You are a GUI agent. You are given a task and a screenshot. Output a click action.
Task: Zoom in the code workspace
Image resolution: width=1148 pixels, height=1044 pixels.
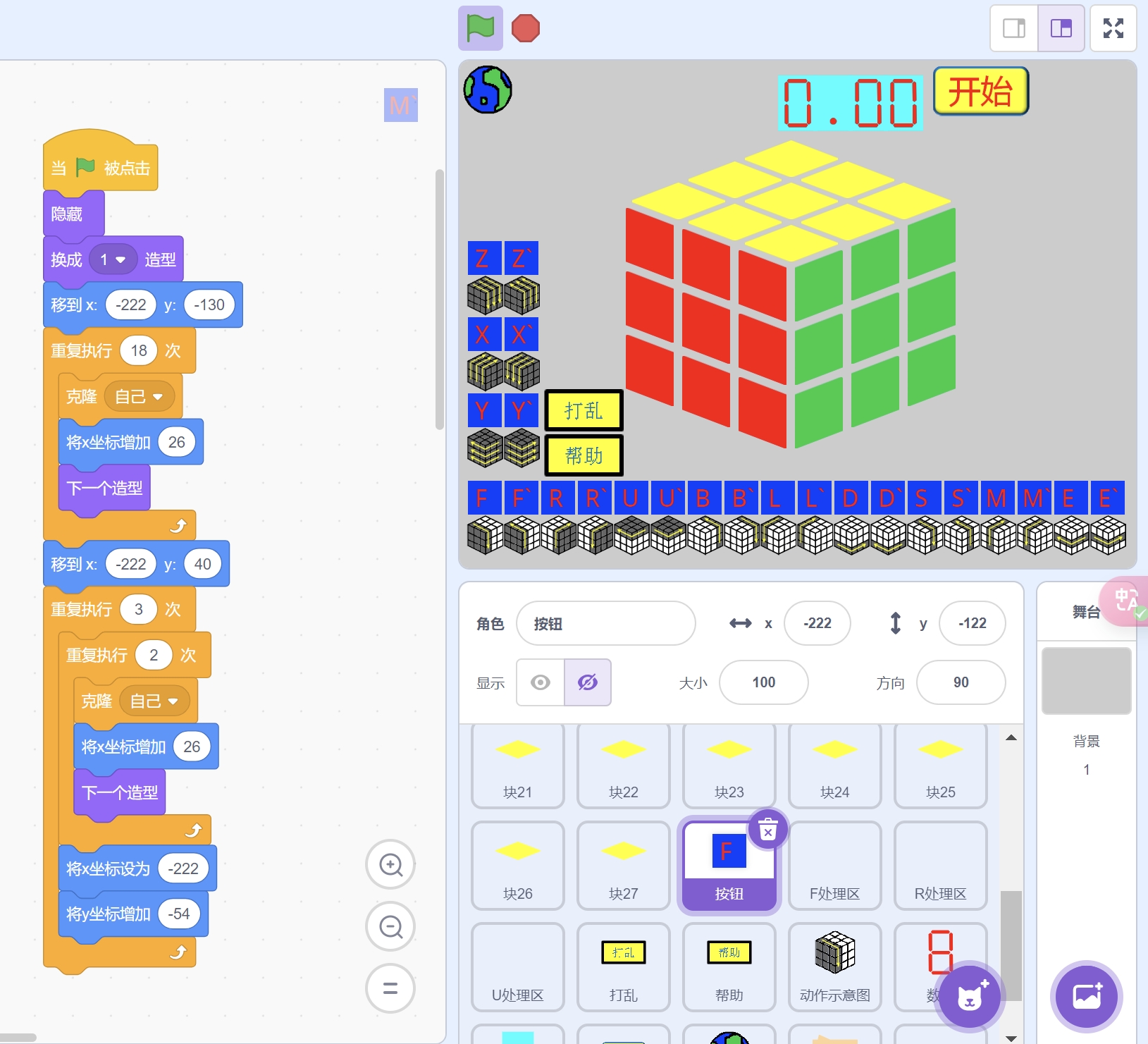point(390,864)
